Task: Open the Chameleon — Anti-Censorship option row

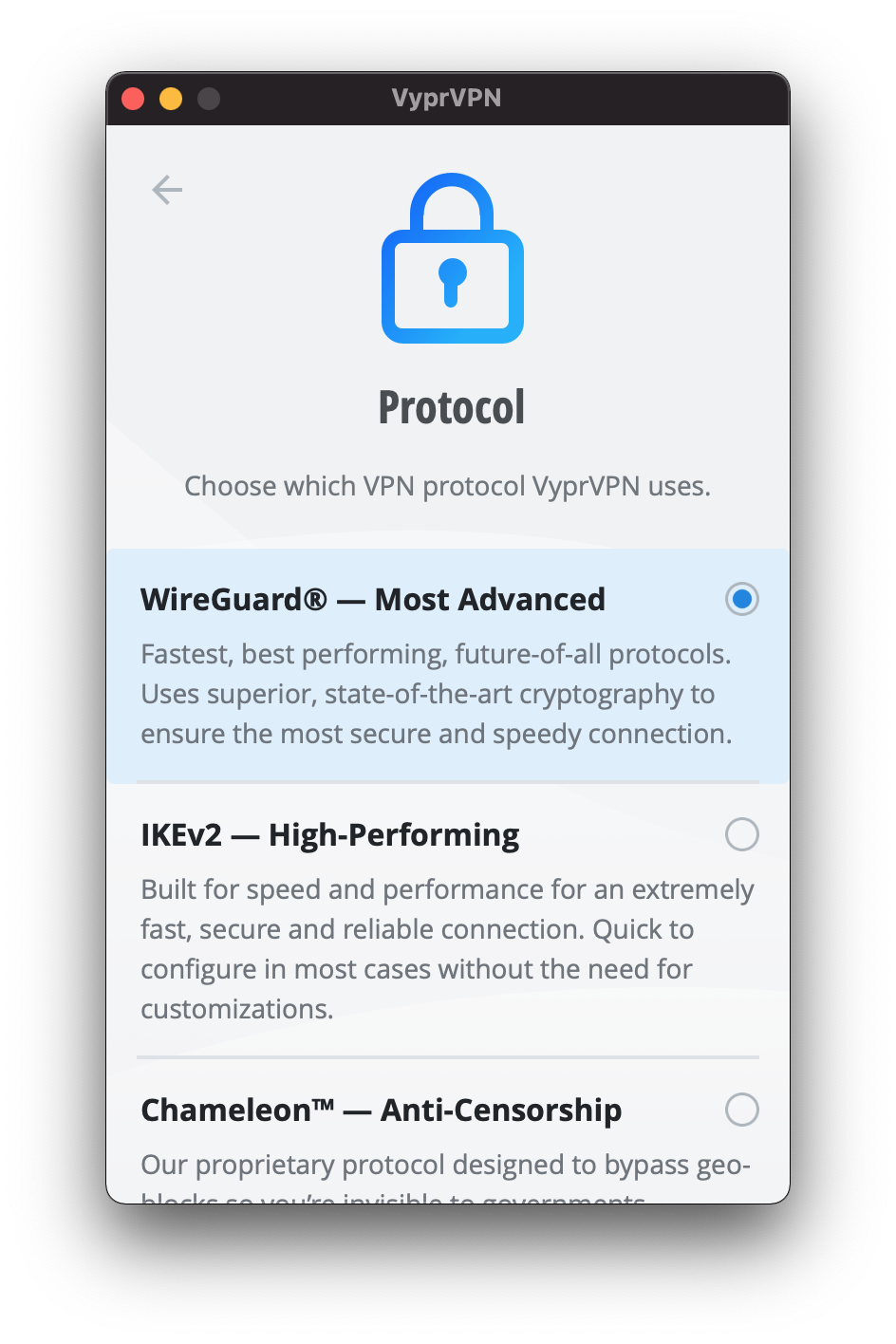Action: tap(381, 1110)
